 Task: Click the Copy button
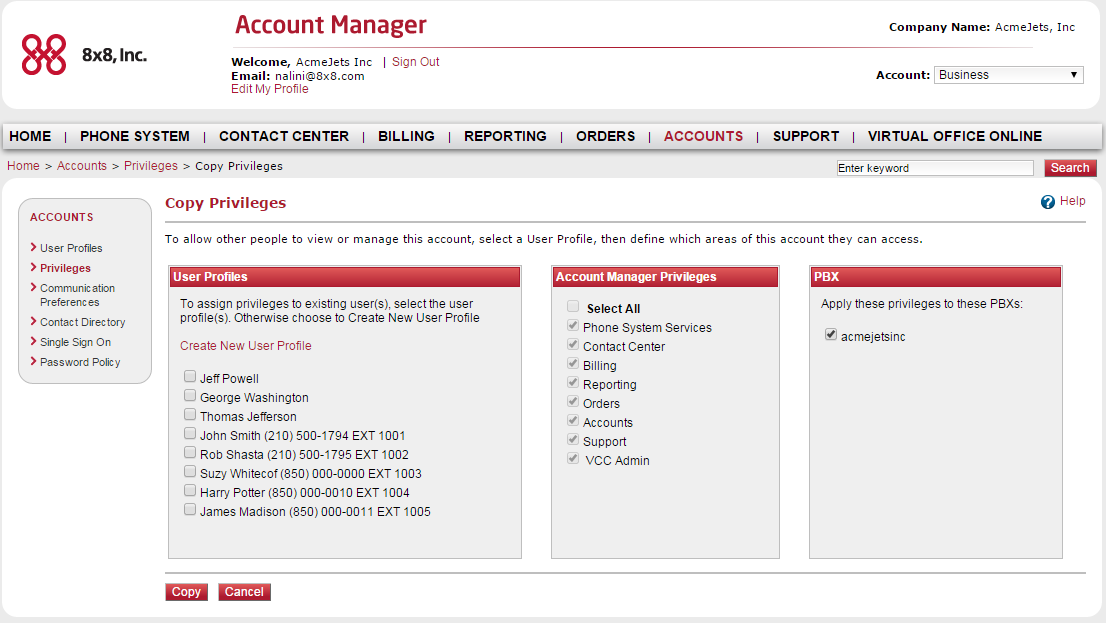tap(186, 592)
